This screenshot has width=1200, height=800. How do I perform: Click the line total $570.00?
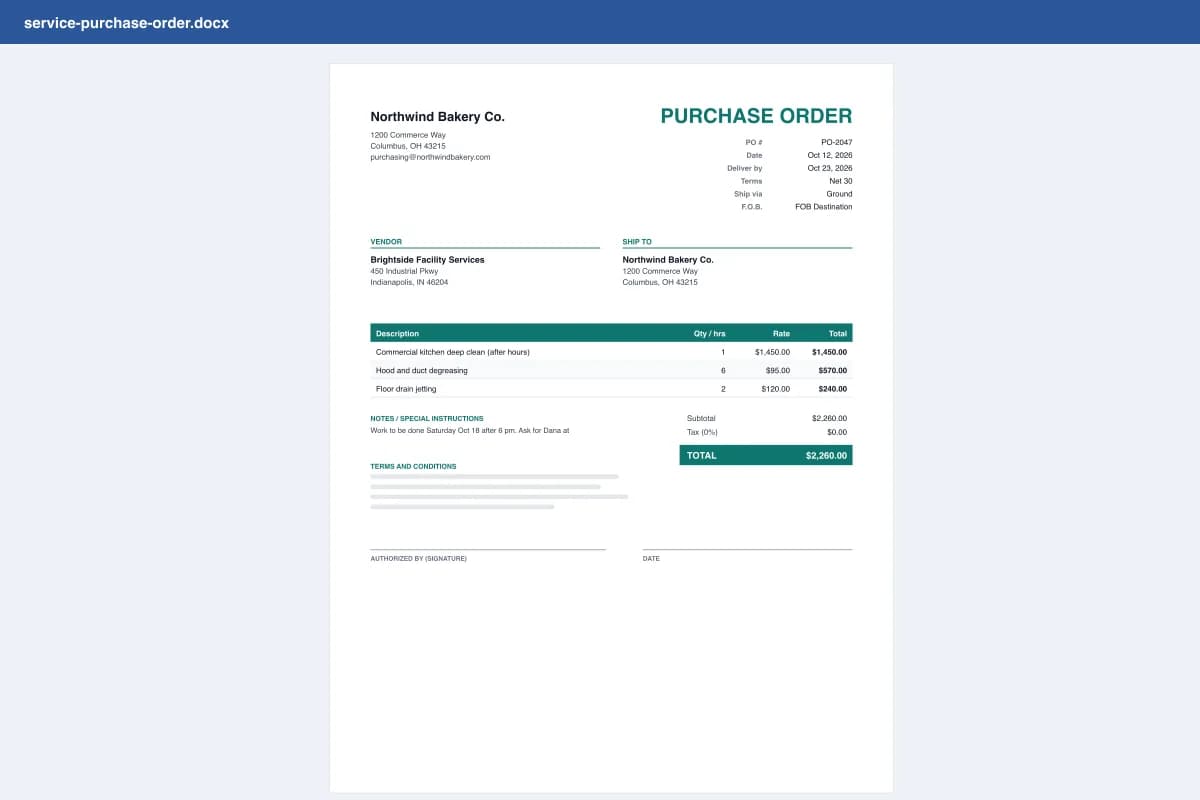point(833,370)
